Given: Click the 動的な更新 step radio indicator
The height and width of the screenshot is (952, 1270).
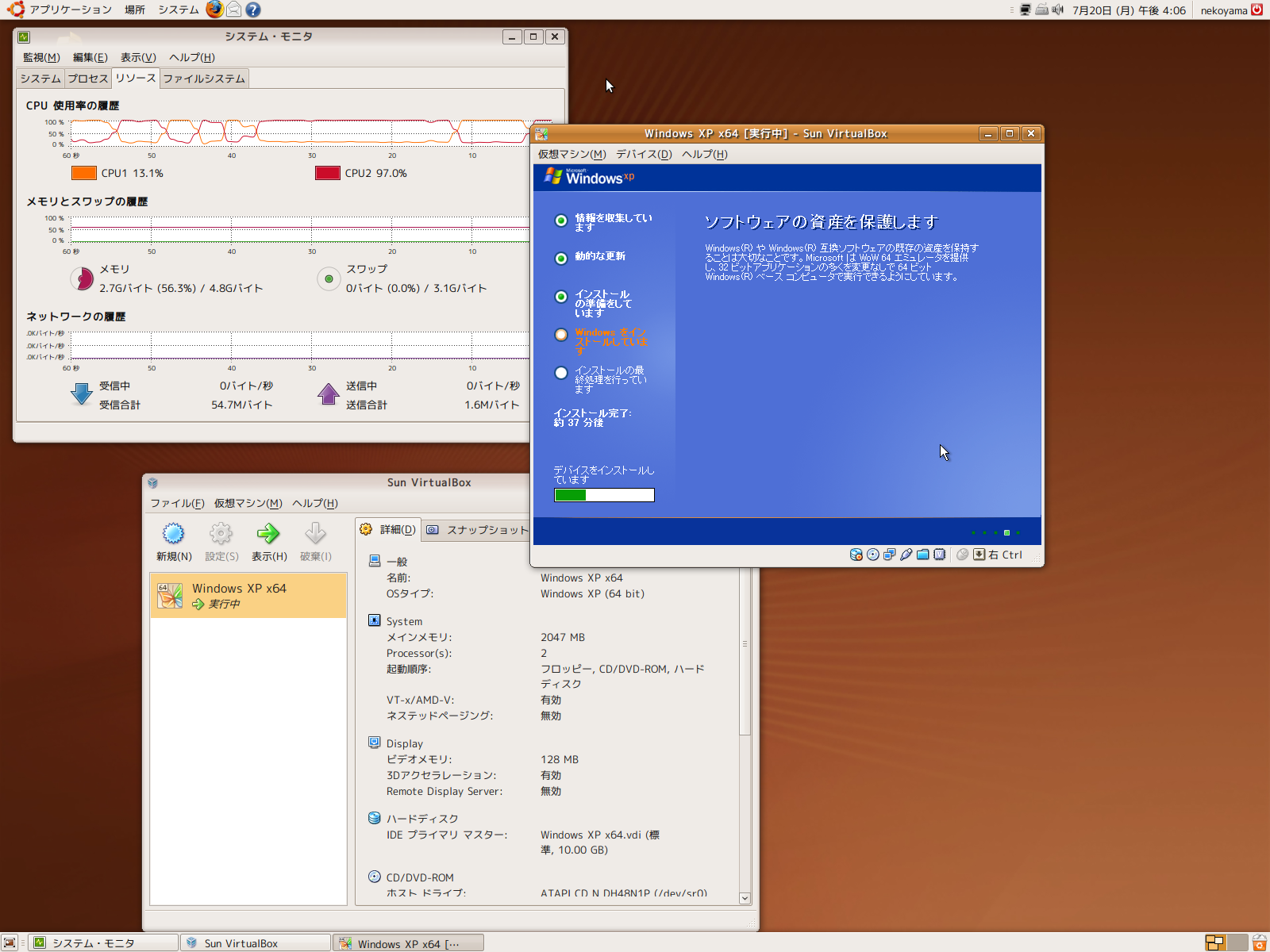Looking at the screenshot, I should click(561, 259).
